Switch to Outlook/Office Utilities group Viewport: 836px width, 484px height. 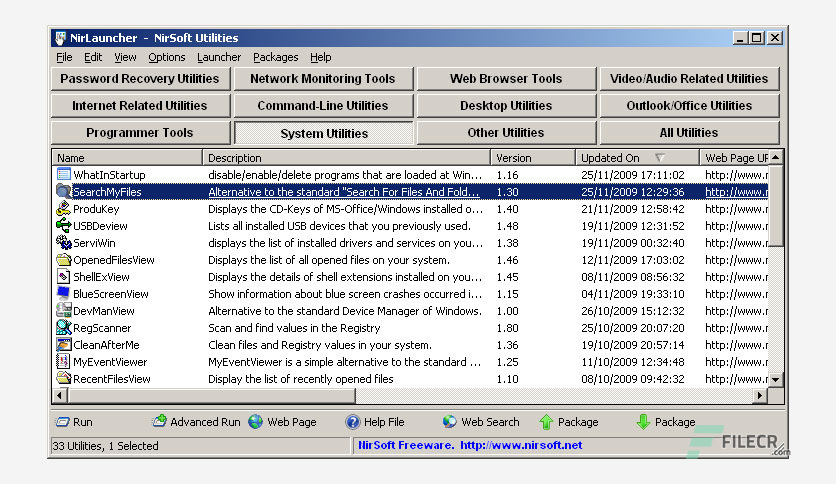pos(689,106)
